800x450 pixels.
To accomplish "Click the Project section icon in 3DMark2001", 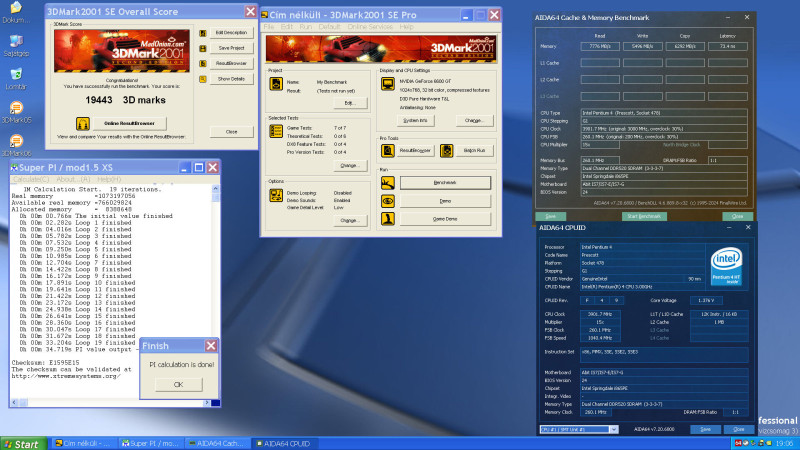I will pyautogui.click(x=276, y=84).
